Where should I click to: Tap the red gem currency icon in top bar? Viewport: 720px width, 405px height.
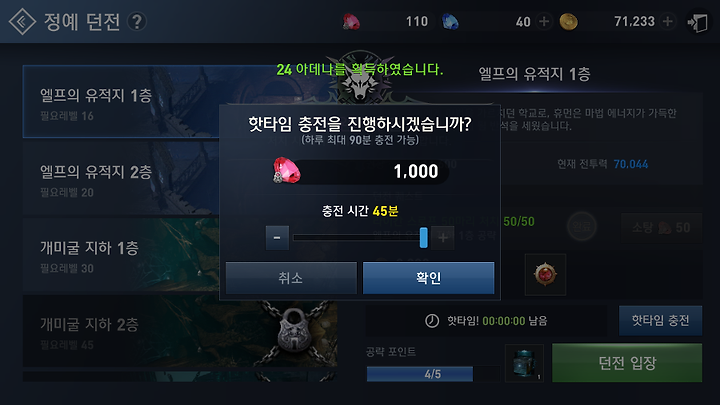click(x=351, y=22)
